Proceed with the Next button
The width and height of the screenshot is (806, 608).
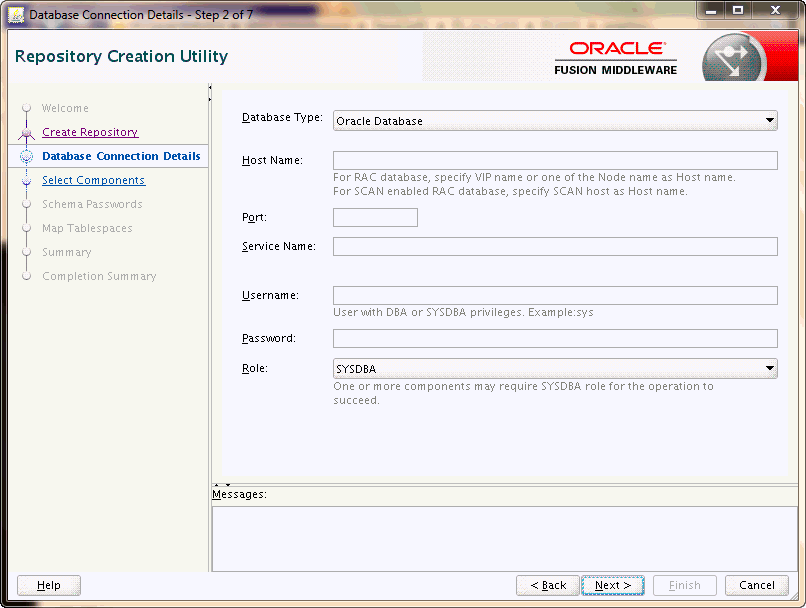pyautogui.click(x=613, y=585)
